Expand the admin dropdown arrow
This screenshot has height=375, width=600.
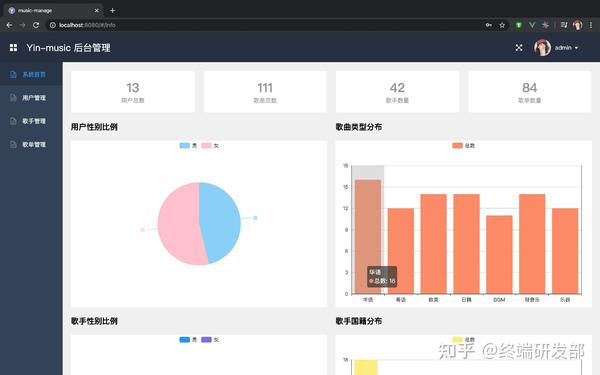click(576, 48)
